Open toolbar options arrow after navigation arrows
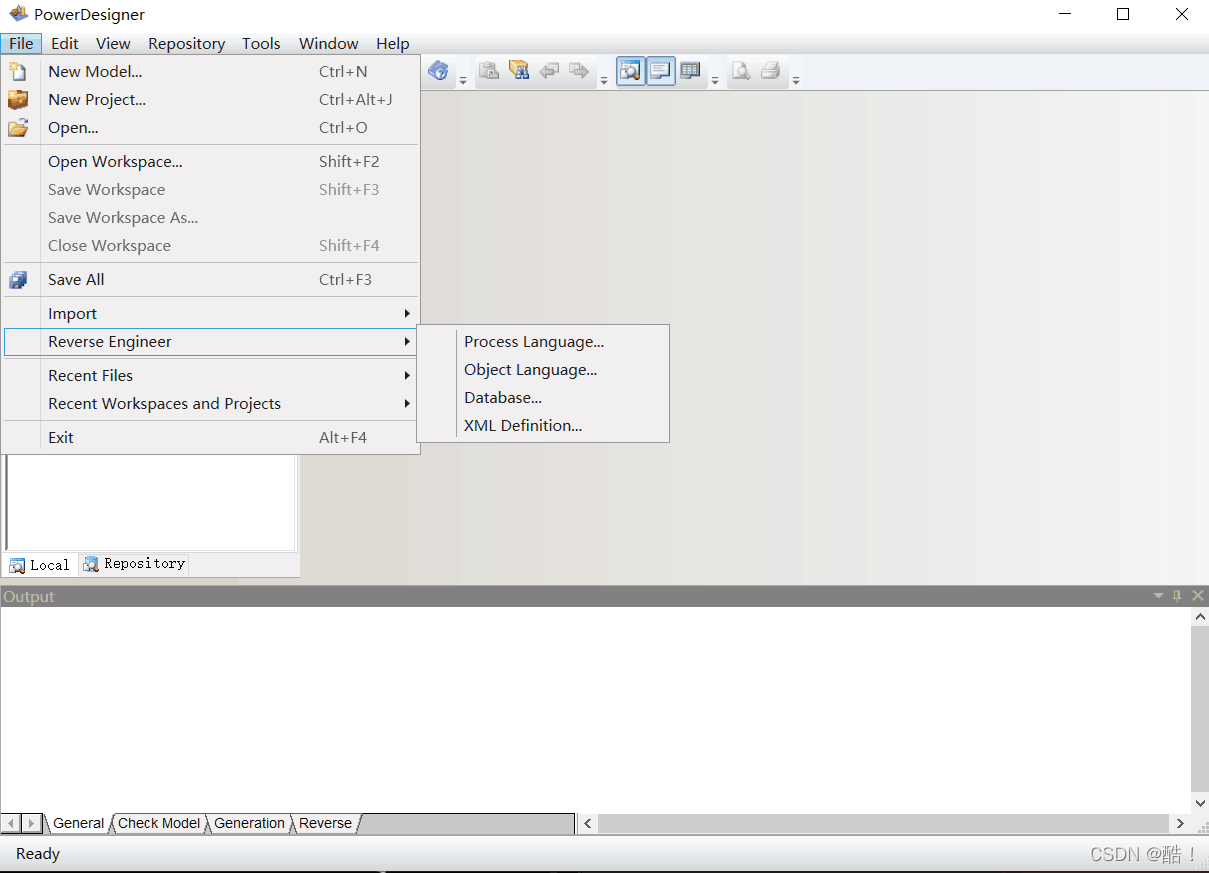 pyautogui.click(x=604, y=80)
